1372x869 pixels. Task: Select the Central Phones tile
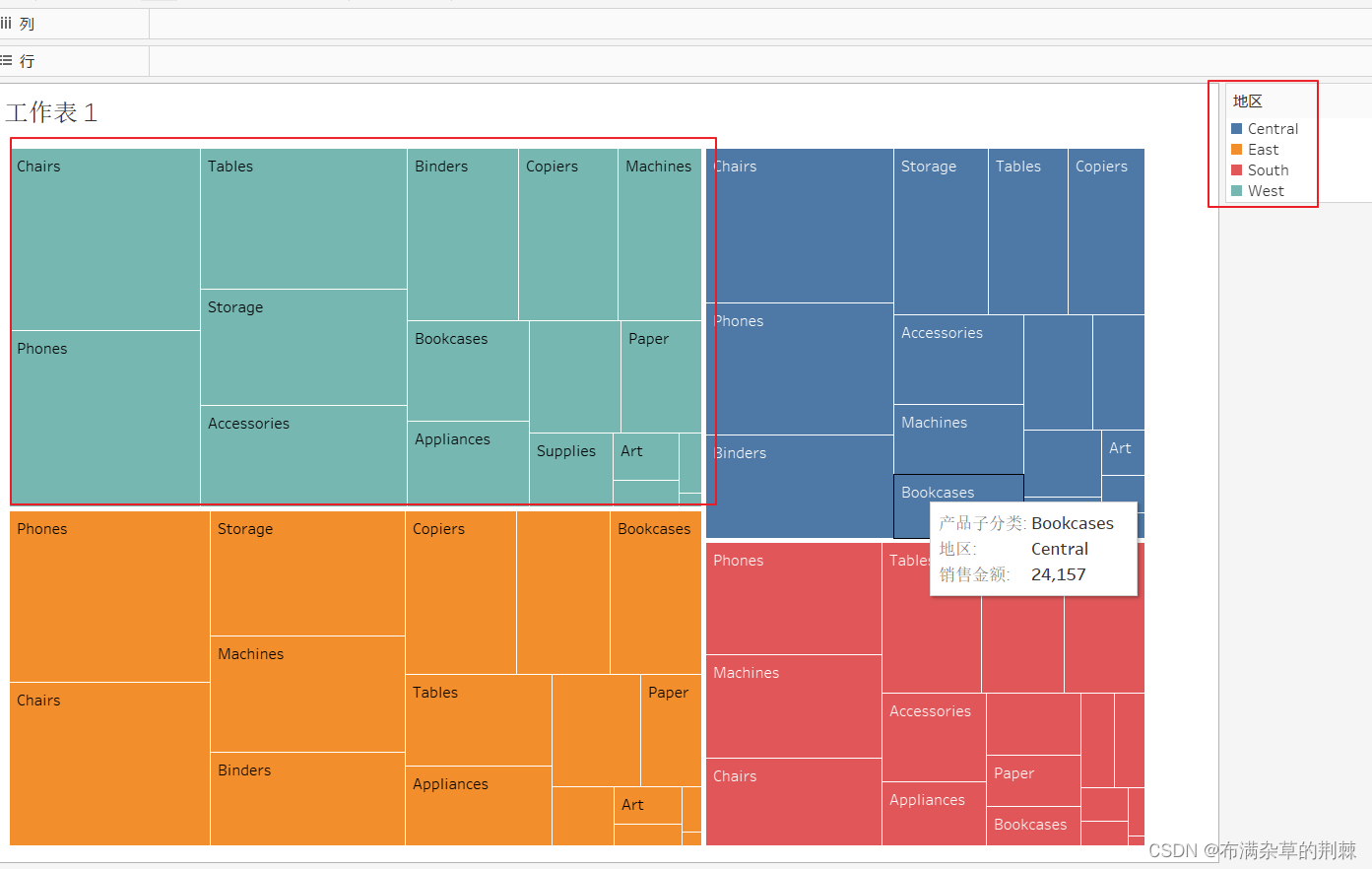click(x=800, y=368)
